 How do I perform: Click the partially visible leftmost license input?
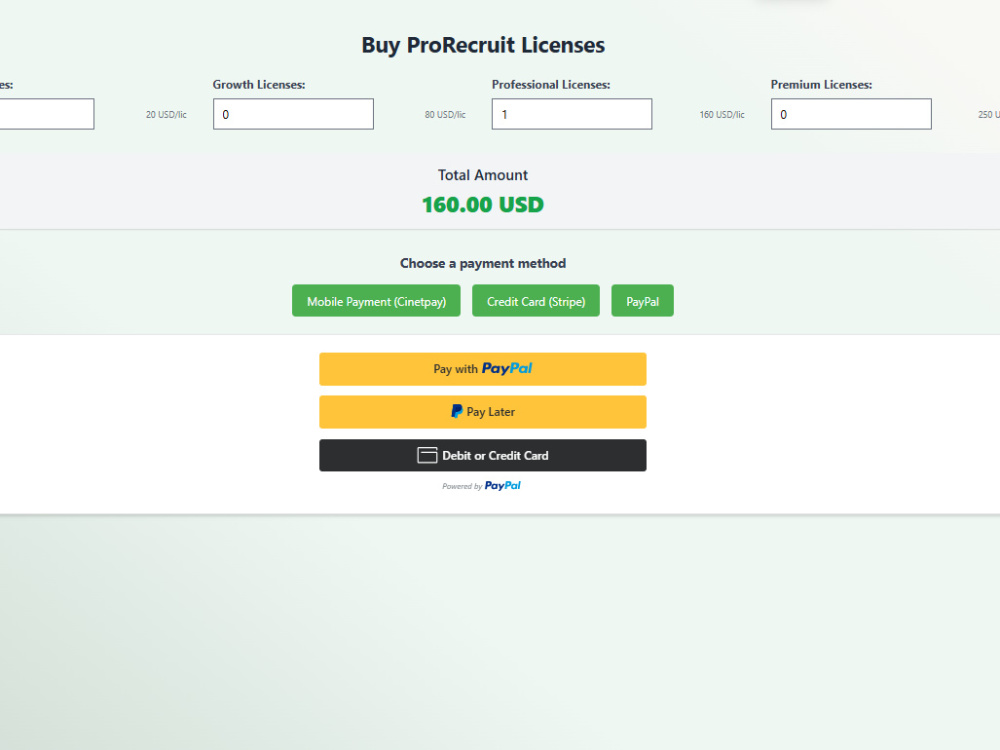tap(47, 114)
